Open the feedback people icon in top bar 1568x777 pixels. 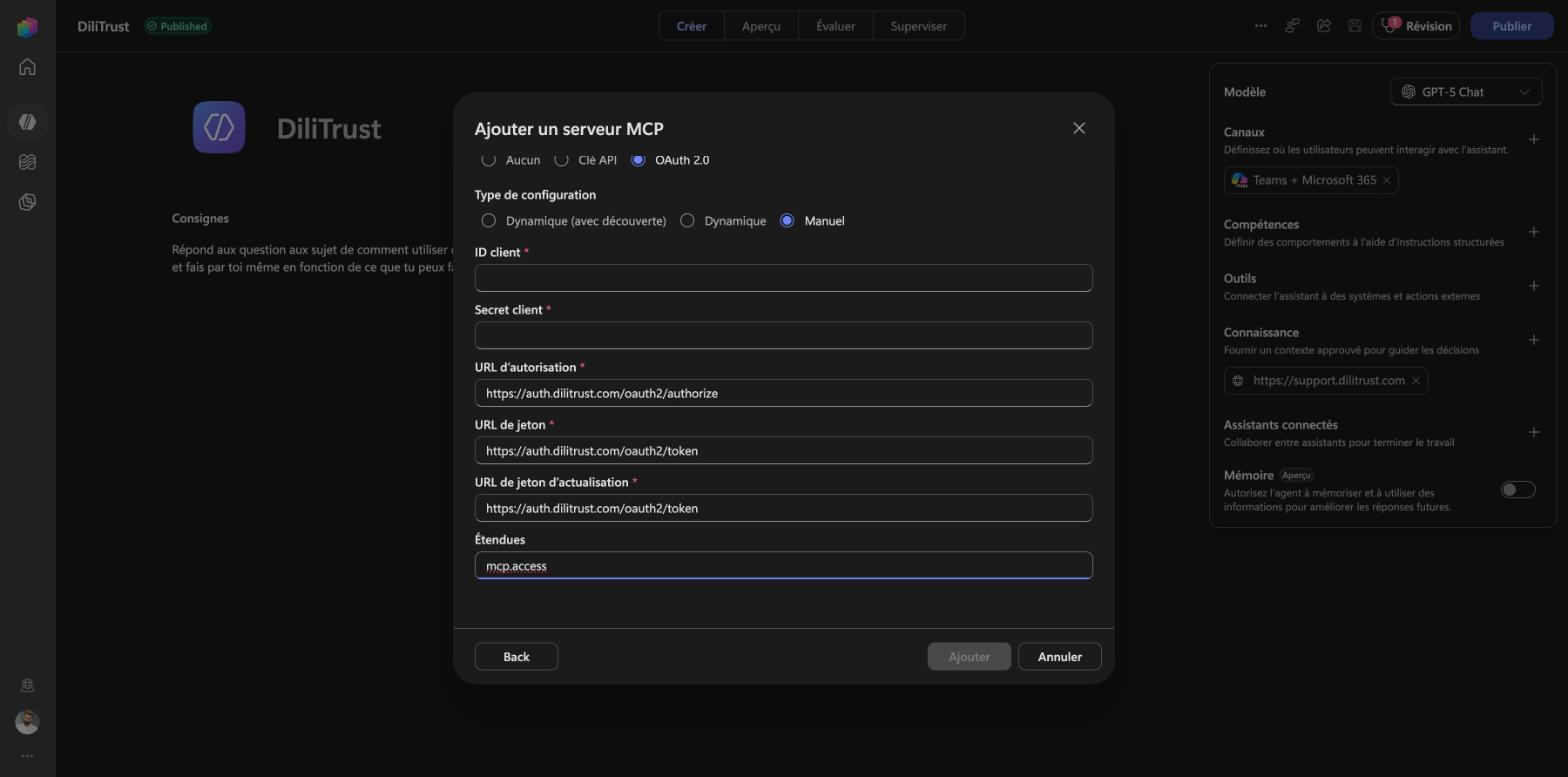(x=1292, y=26)
